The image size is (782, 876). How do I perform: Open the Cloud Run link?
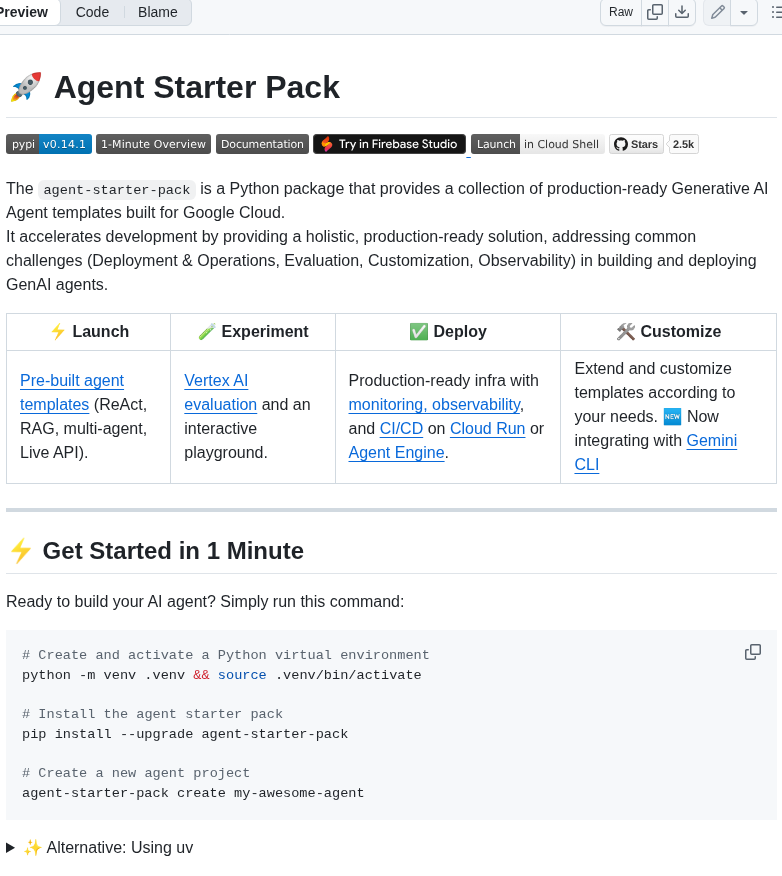[x=487, y=428]
